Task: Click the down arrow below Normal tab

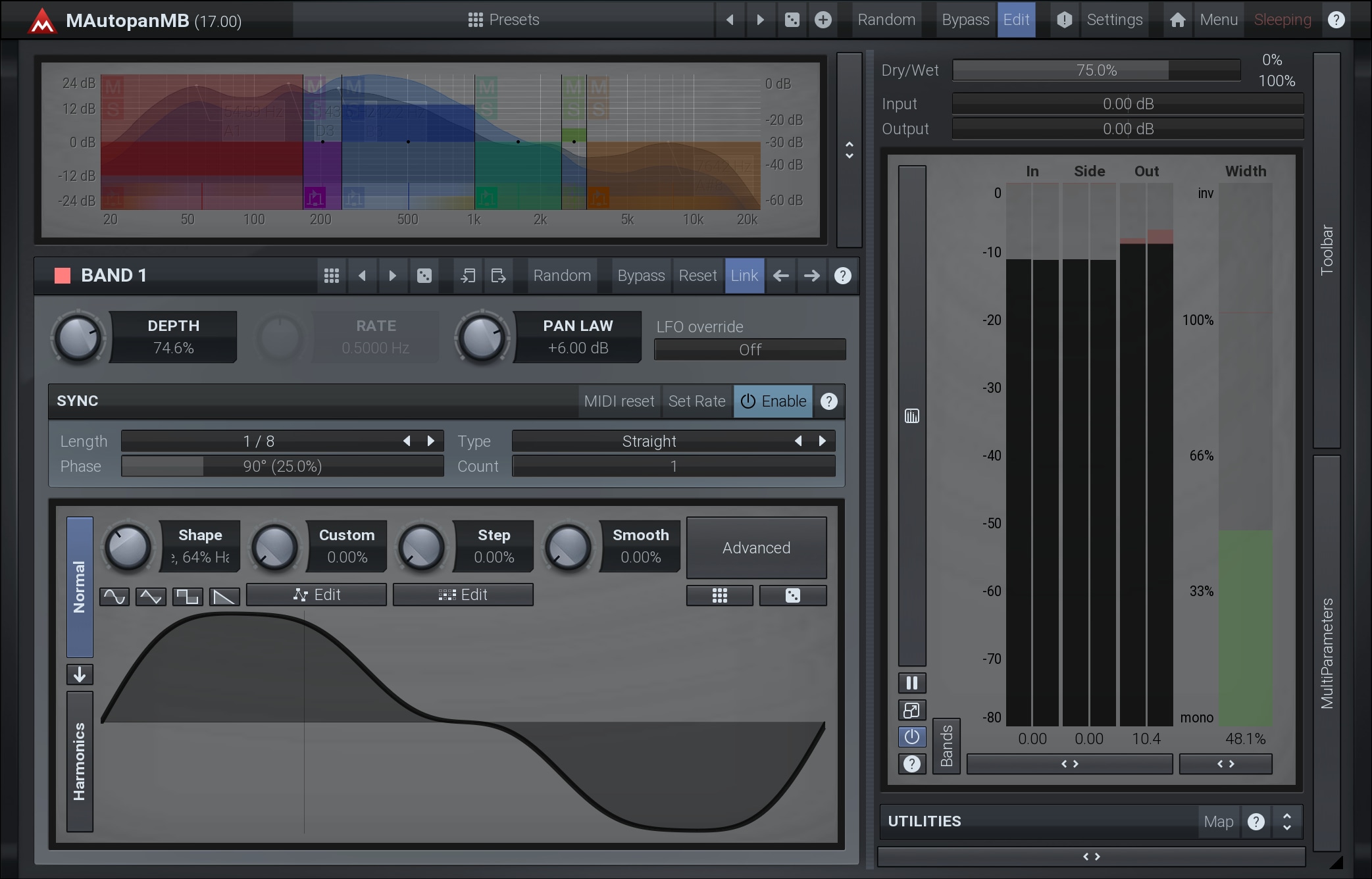Action: coord(80,674)
